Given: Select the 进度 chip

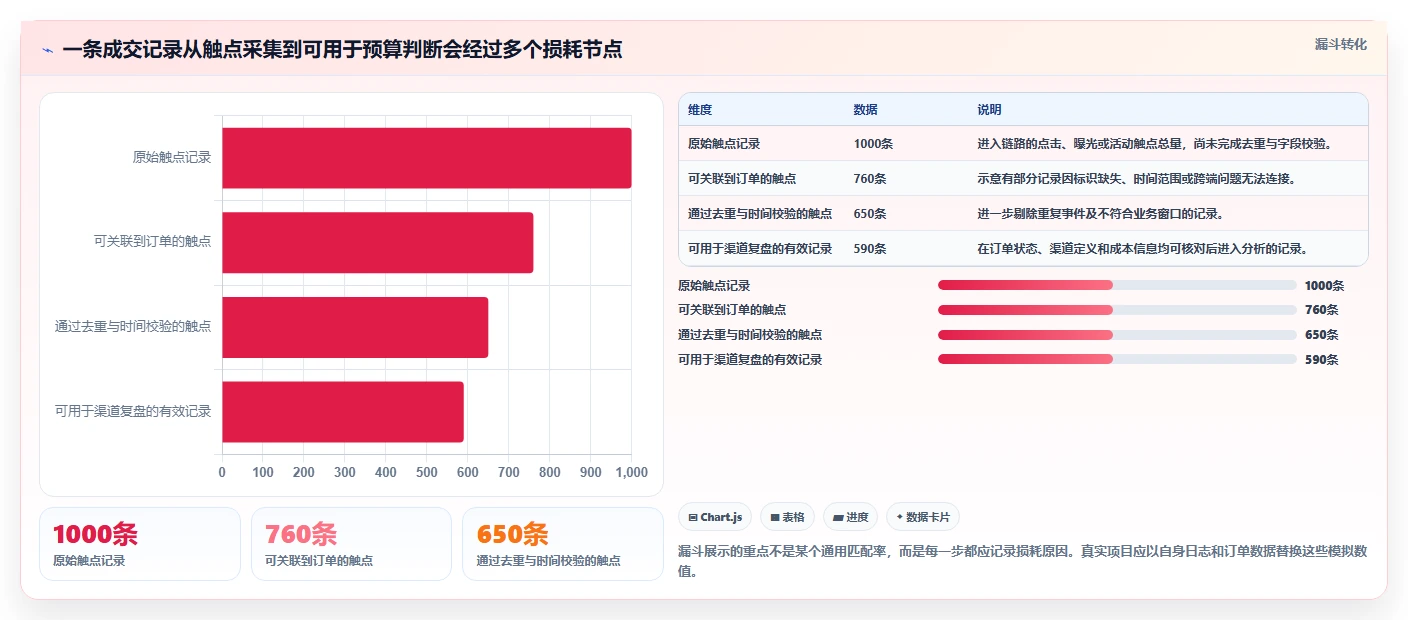Looking at the screenshot, I should pos(851,517).
